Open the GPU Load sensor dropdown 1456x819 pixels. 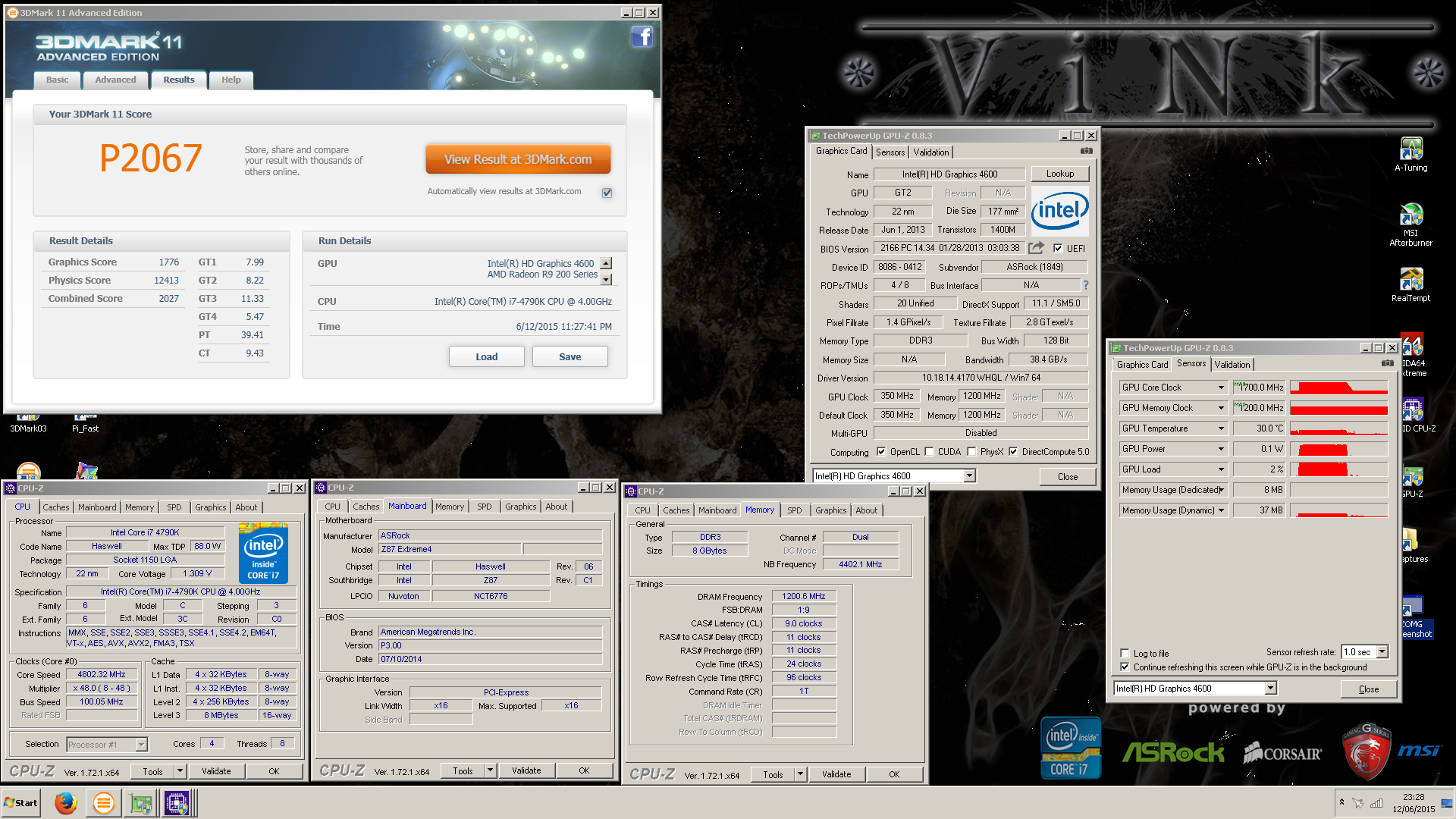point(1220,469)
